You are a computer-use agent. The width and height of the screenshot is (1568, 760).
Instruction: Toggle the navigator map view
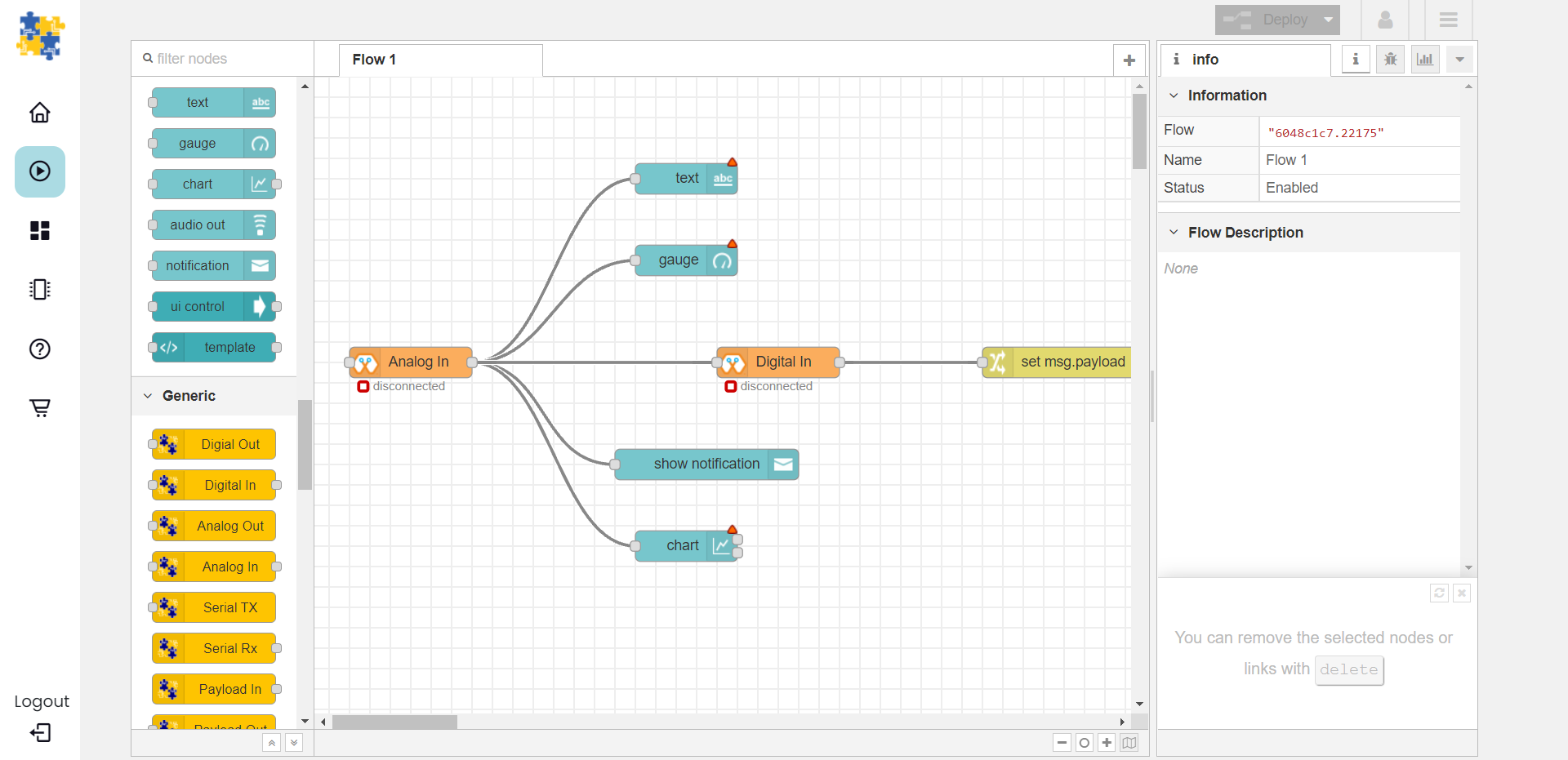click(x=1129, y=743)
